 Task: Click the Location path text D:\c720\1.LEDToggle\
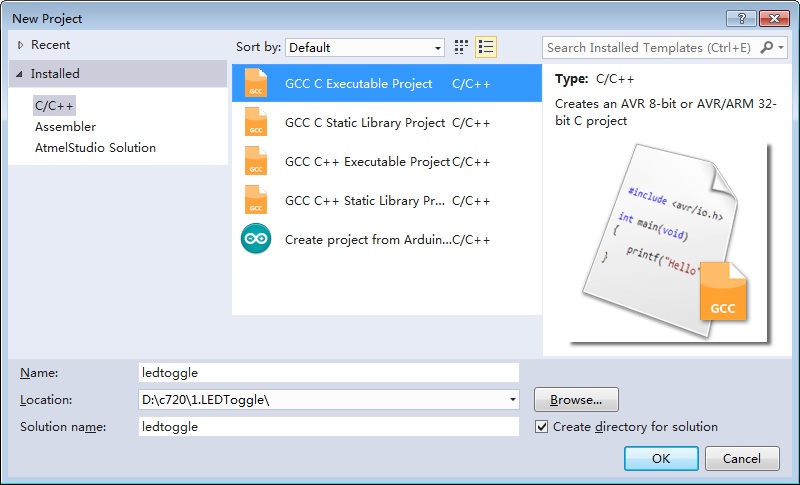[205, 400]
